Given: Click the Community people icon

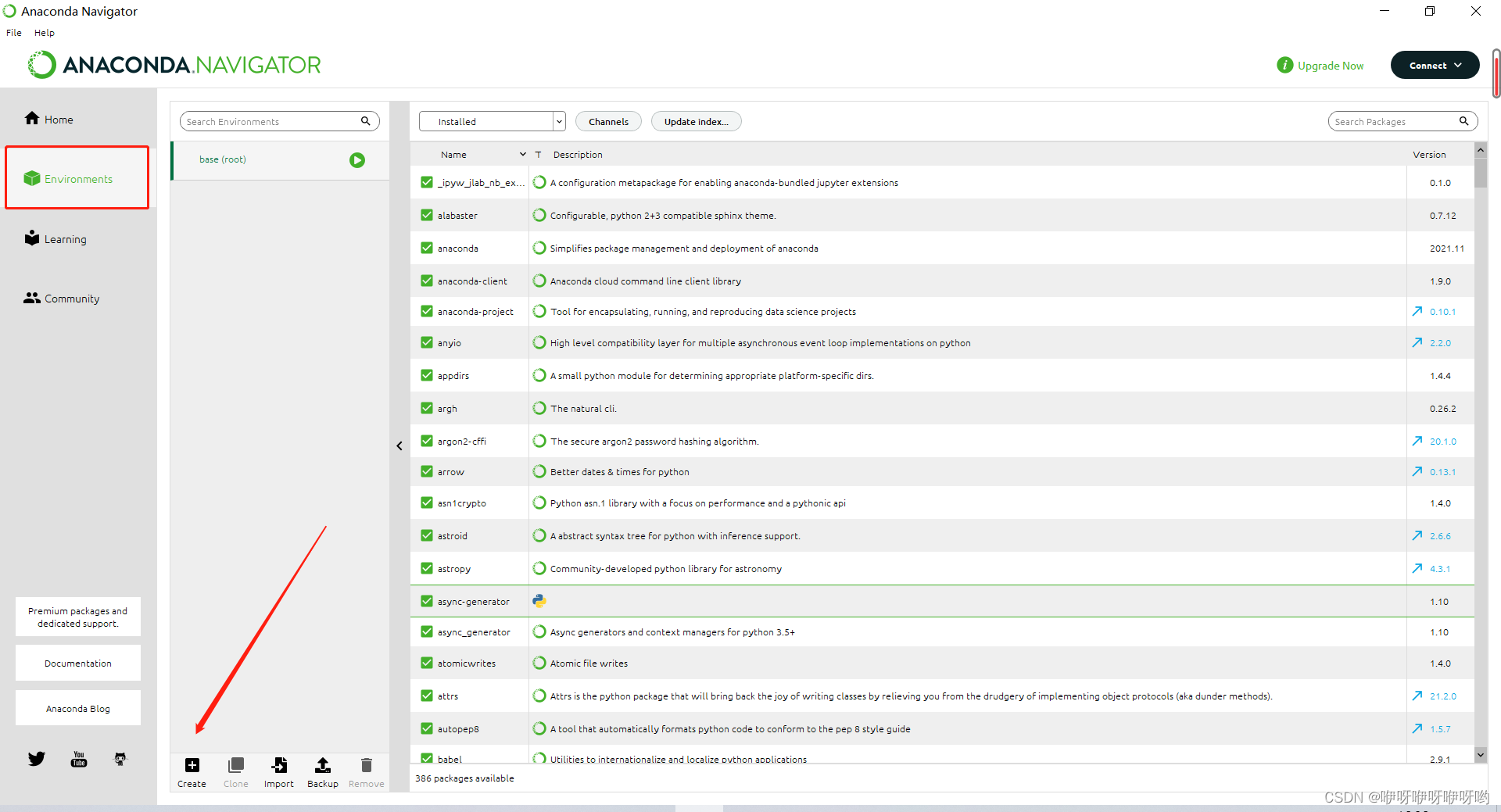Looking at the screenshot, I should pyautogui.click(x=32, y=298).
